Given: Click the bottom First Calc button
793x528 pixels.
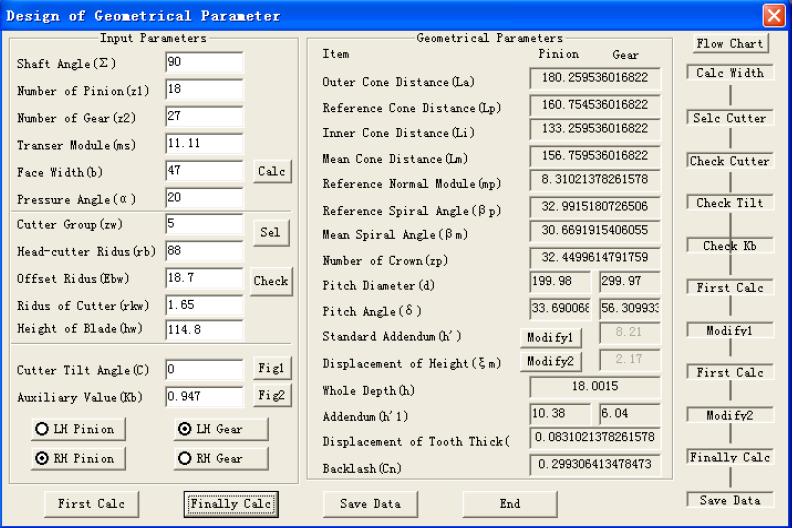Looking at the screenshot, I should (91, 504).
